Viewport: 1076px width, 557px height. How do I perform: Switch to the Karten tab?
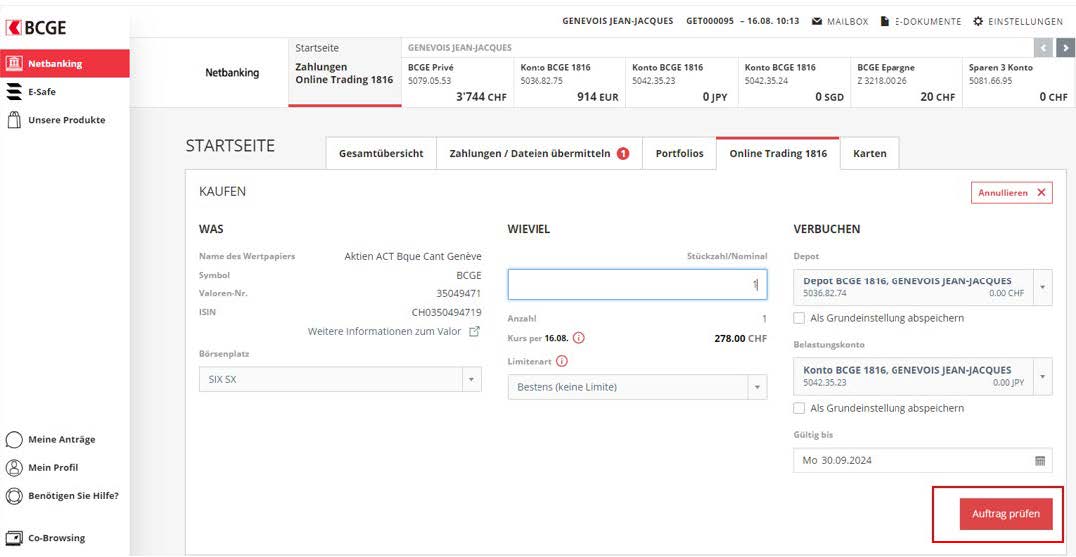coord(869,154)
